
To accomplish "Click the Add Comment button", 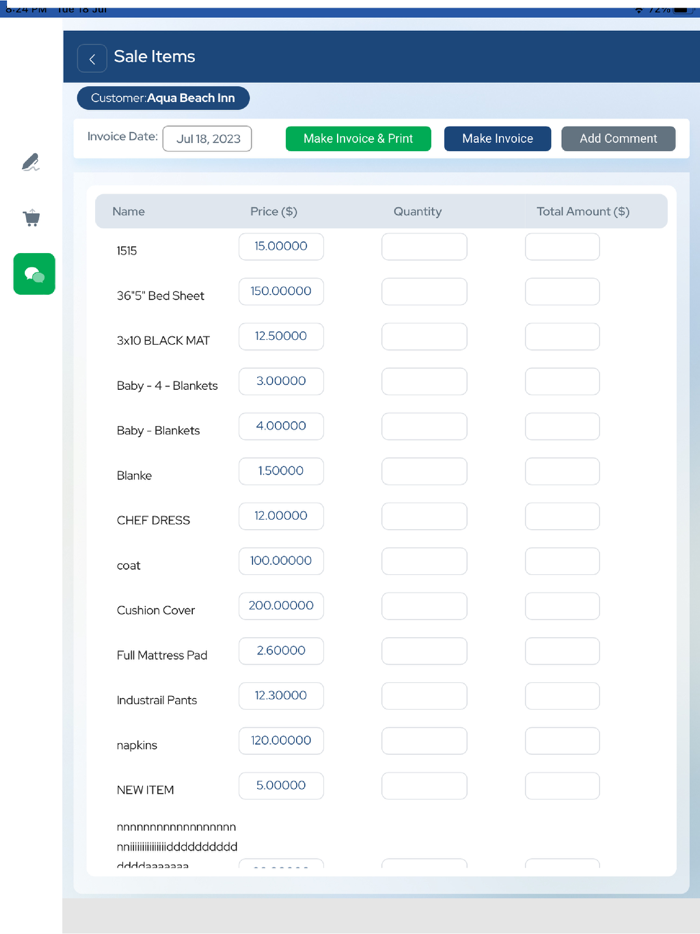I will point(618,139).
